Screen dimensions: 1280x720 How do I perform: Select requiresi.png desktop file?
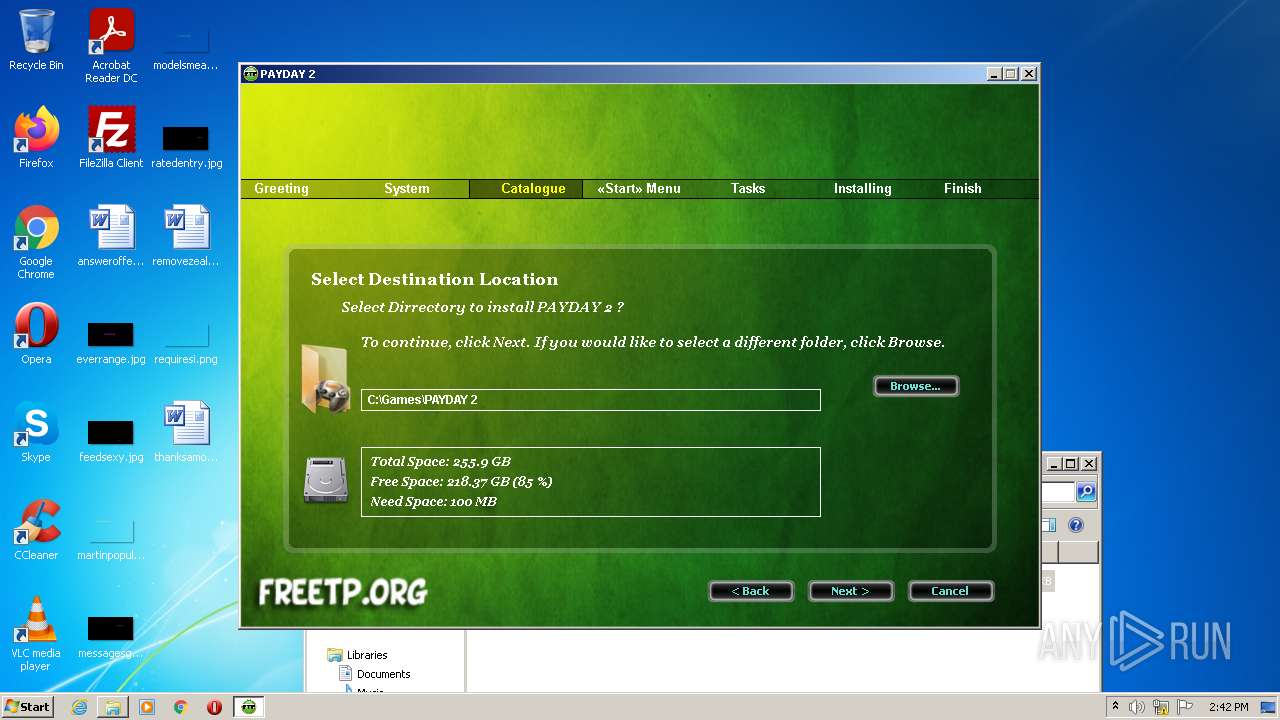coord(186,342)
